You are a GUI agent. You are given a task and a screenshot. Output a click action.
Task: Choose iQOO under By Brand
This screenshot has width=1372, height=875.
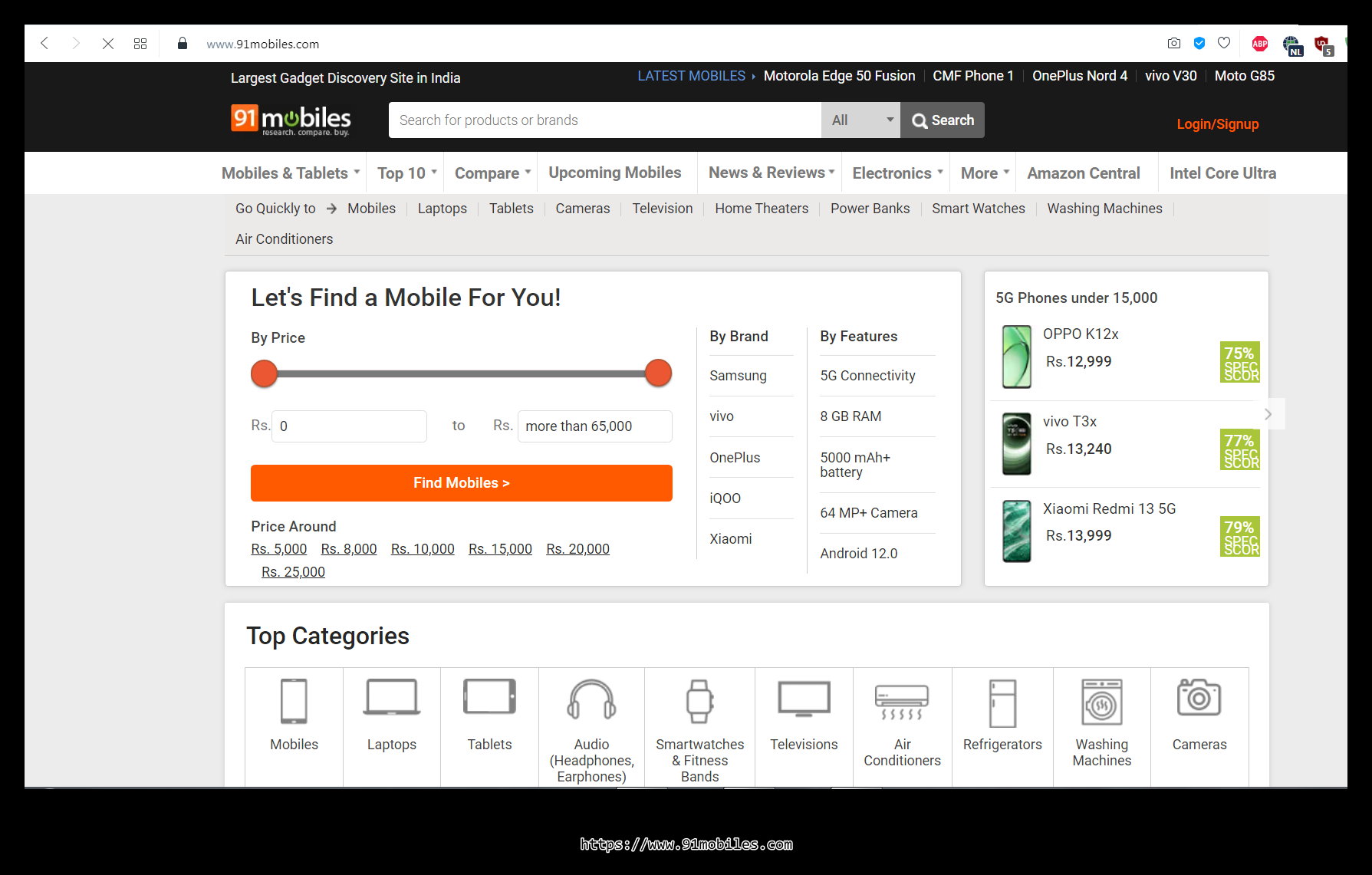(725, 498)
